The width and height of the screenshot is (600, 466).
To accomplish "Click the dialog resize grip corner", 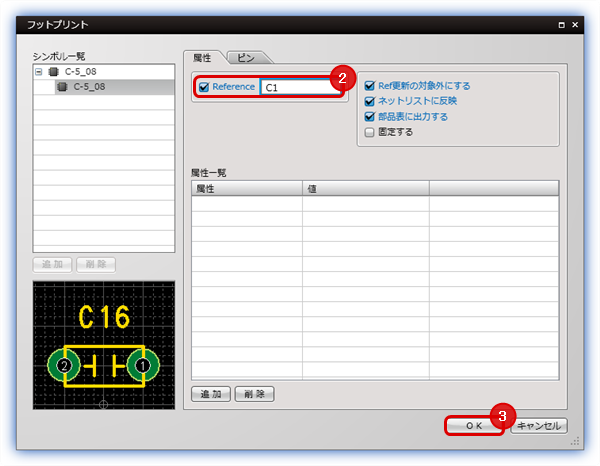I will tap(575, 442).
